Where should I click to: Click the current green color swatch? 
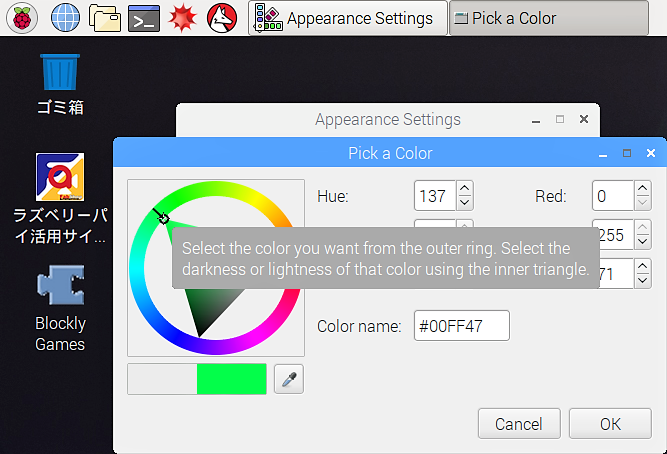point(232,379)
